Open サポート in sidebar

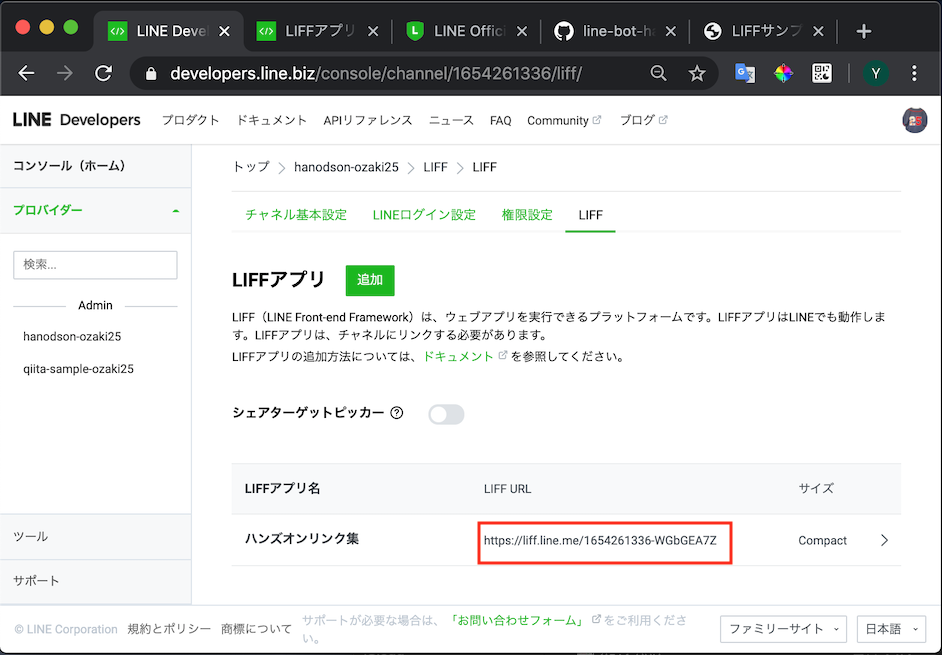(96, 580)
